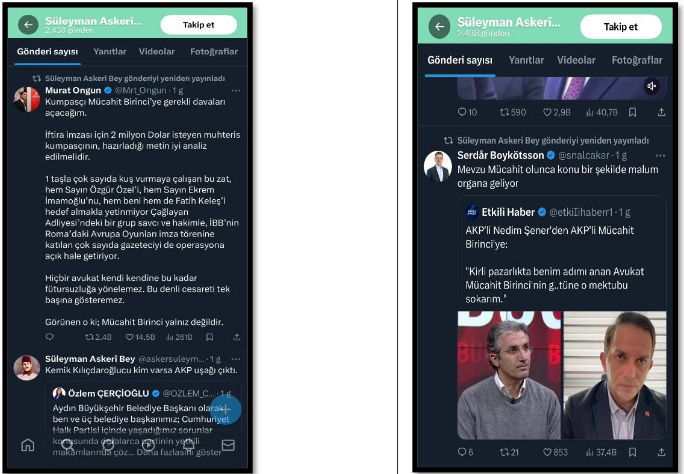Share the Serdâr Boykötsson post
This screenshot has height=474, width=684.
click(661, 452)
